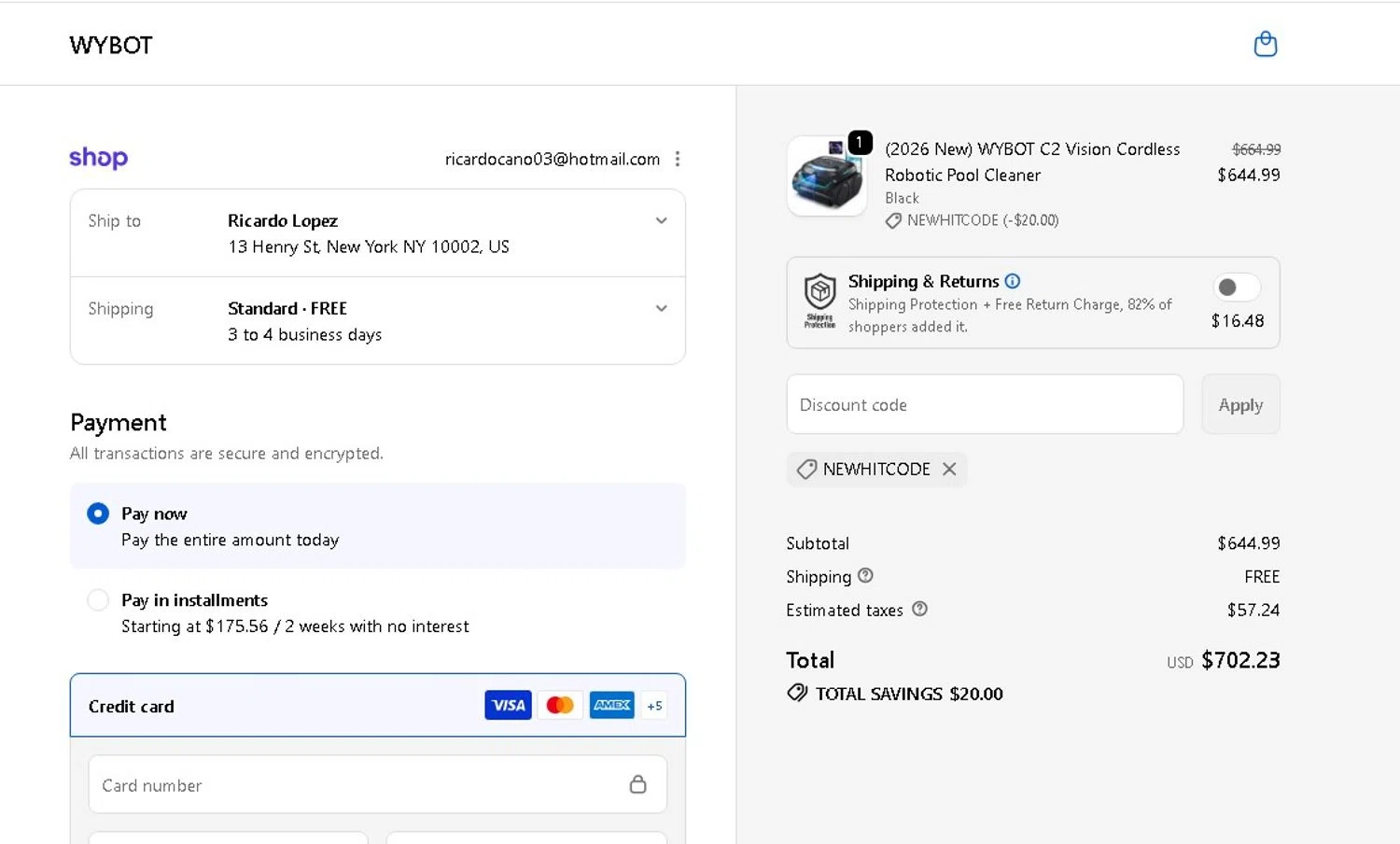This screenshot has height=844, width=1400.
Task: Click the Standard · FREE shipping text
Action: pos(287,308)
